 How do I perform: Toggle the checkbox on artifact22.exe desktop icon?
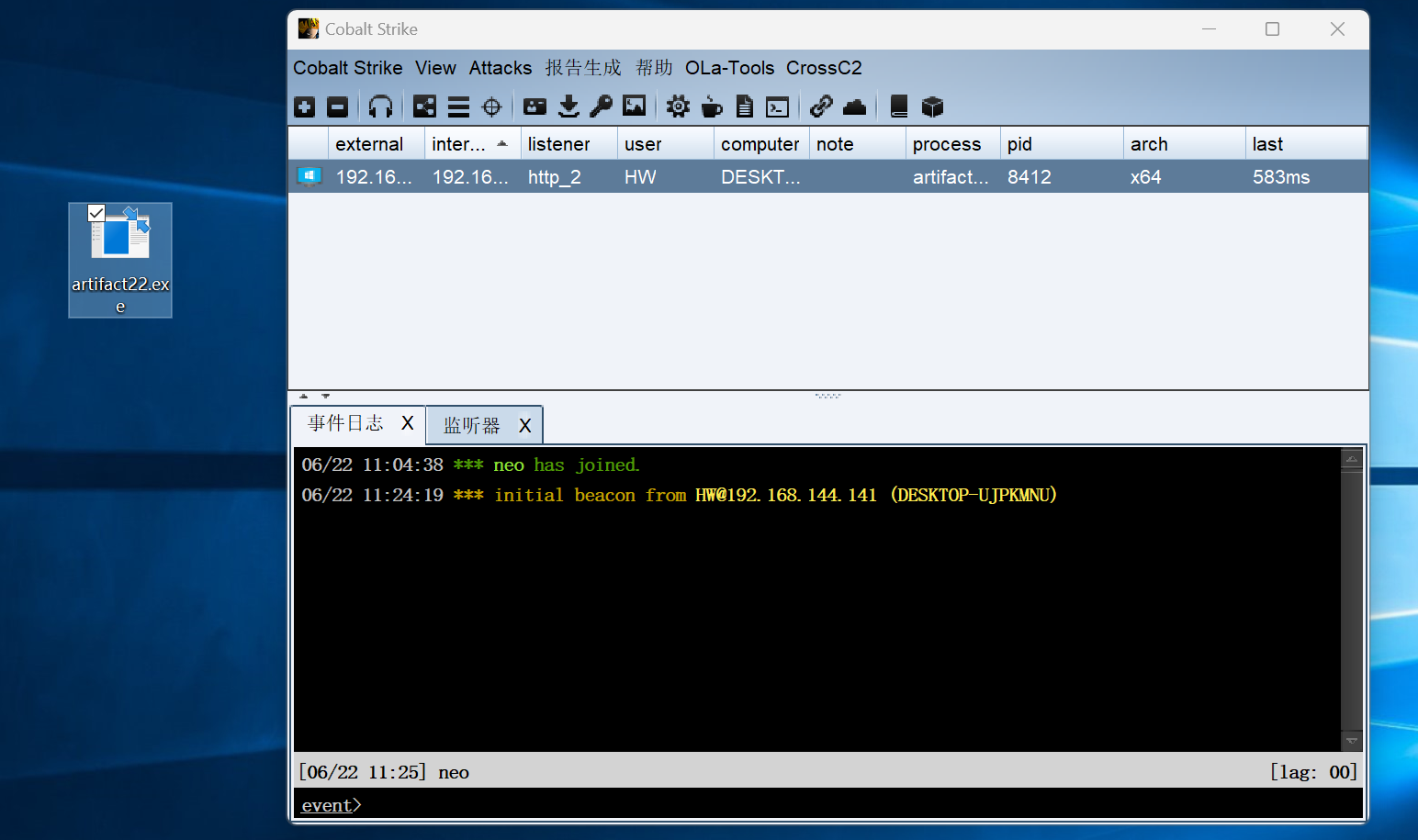pos(96,213)
